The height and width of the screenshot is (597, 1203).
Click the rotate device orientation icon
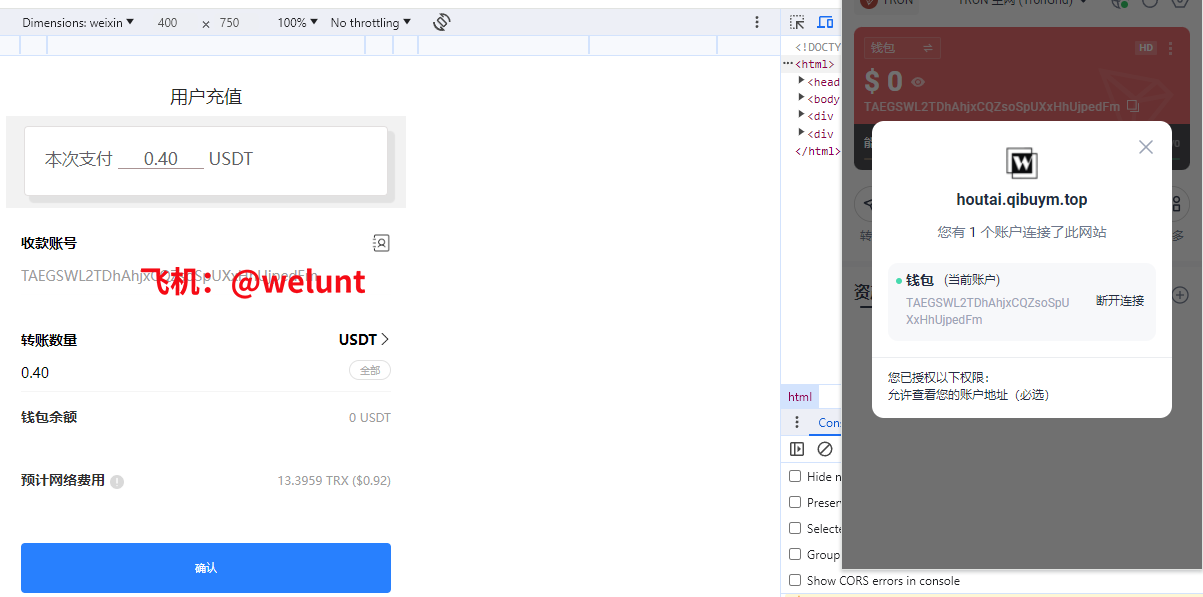coord(442,22)
